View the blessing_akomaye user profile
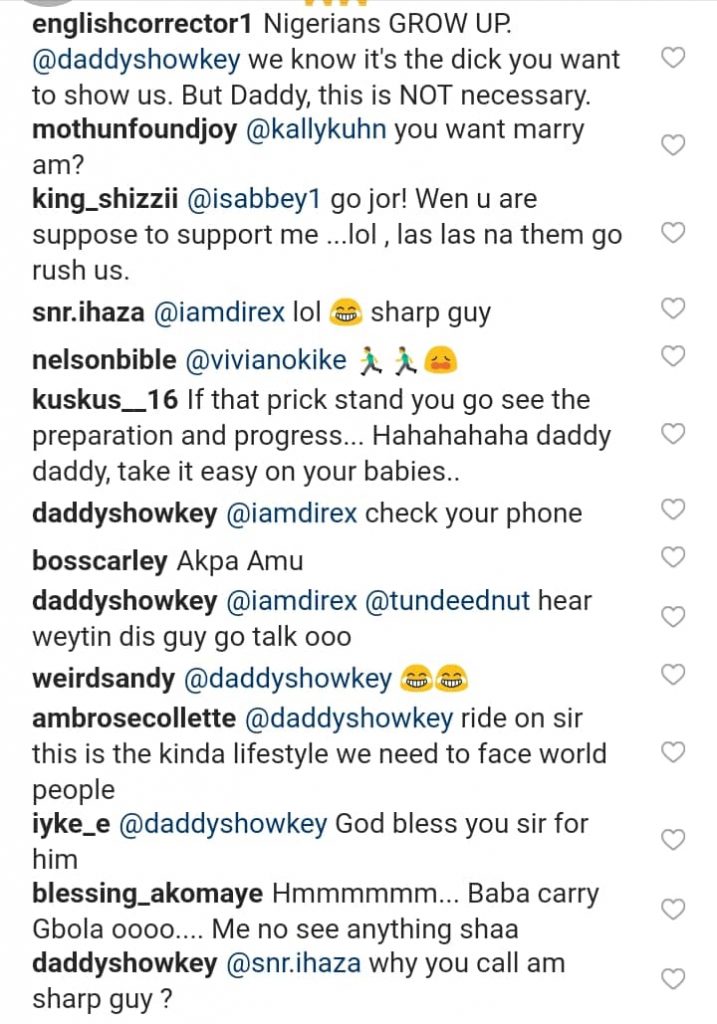 point(147,893)
